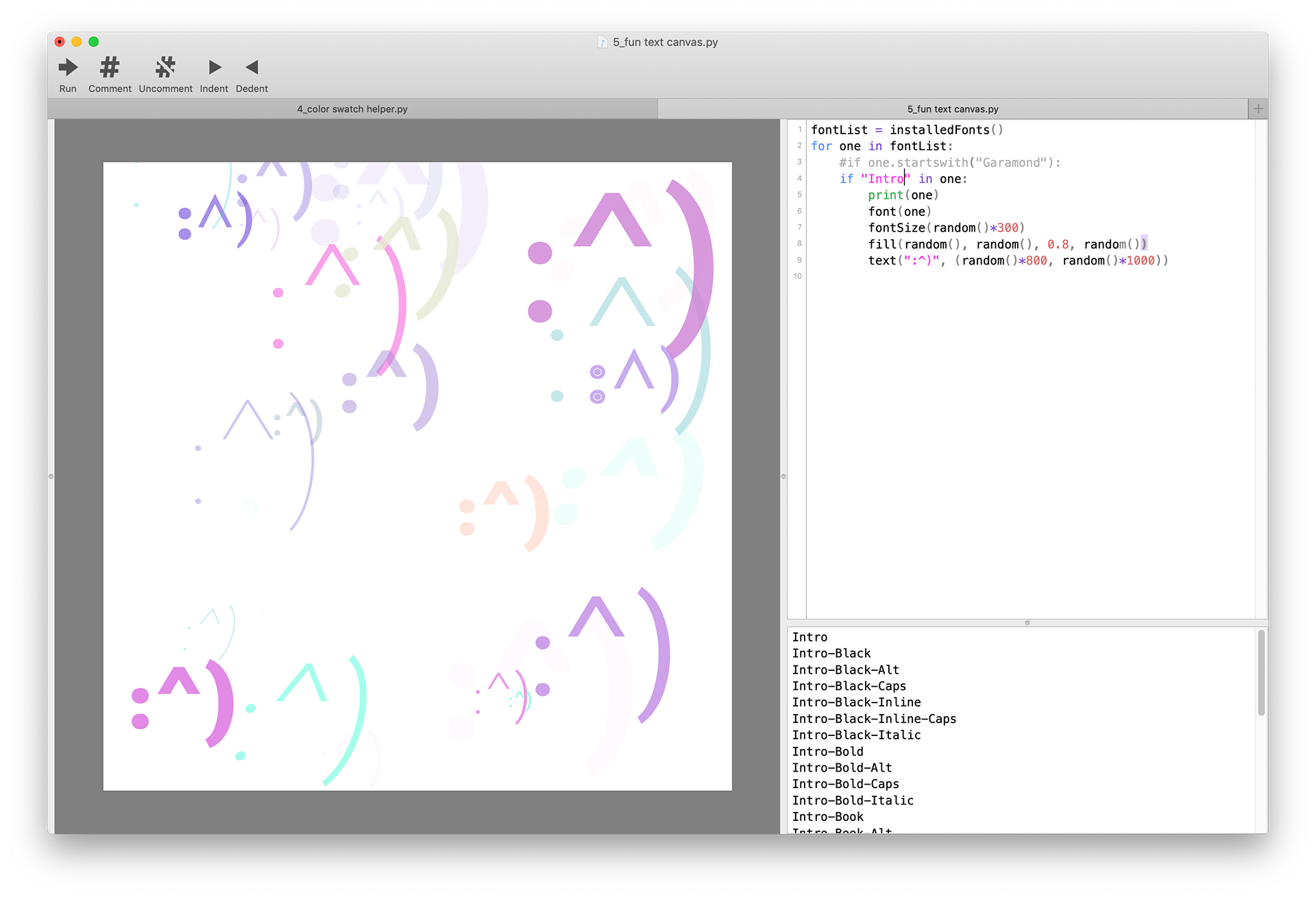Add a new tab with plus button
The width and height of the screenshot is (1316, 897).
tap(1258, 109)
